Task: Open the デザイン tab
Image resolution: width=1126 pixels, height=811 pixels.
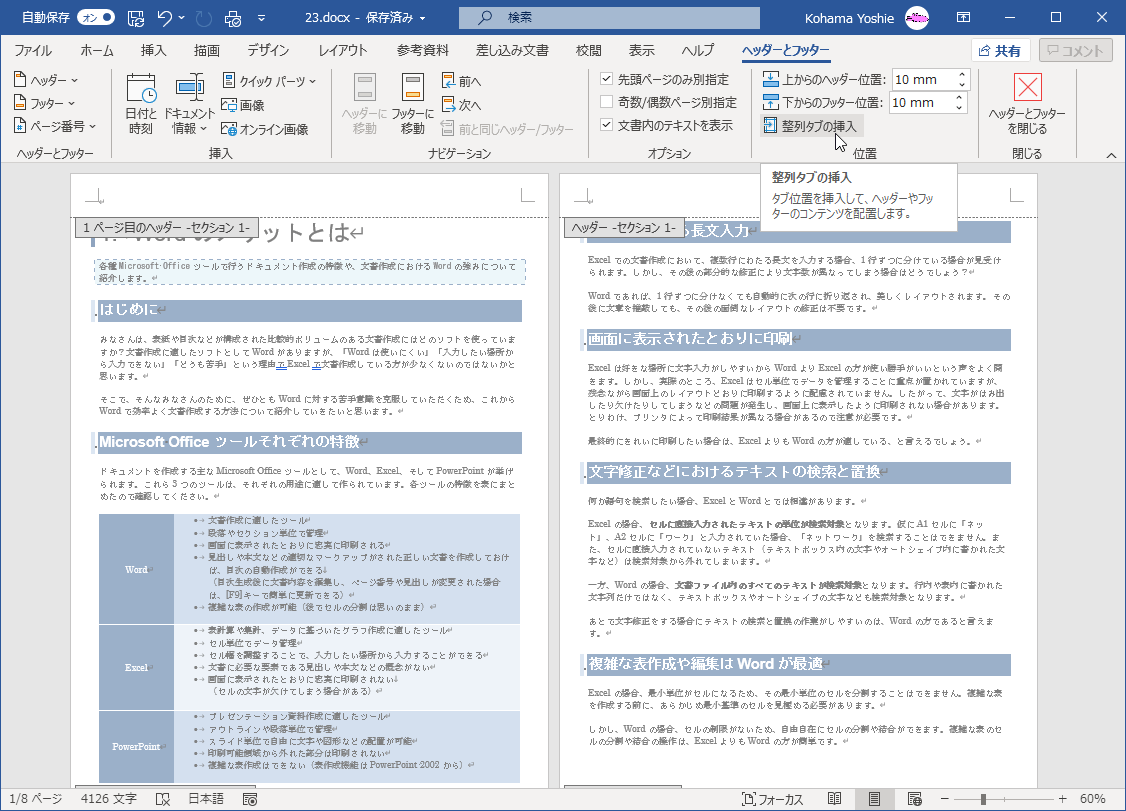Action: point(269,50)
